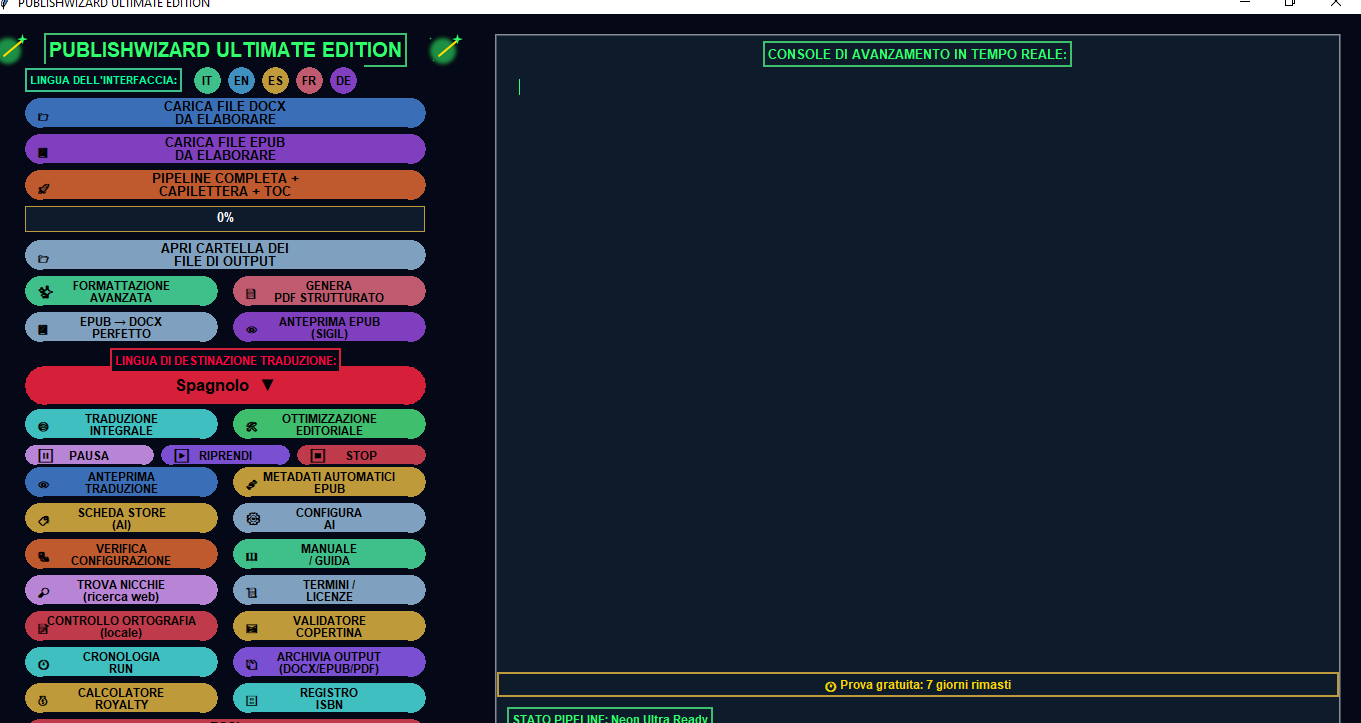
Task: Click the 0% progress bar
Action: [225, 218]
